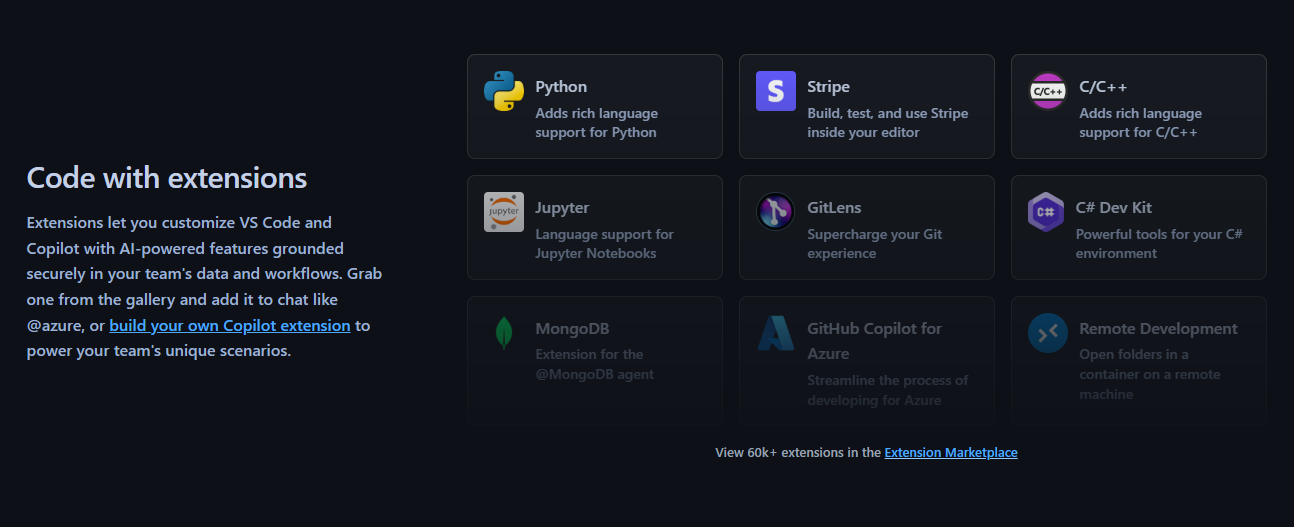
Task: Click the C# Dev Kit hexagon icon
Action: 1046,212
